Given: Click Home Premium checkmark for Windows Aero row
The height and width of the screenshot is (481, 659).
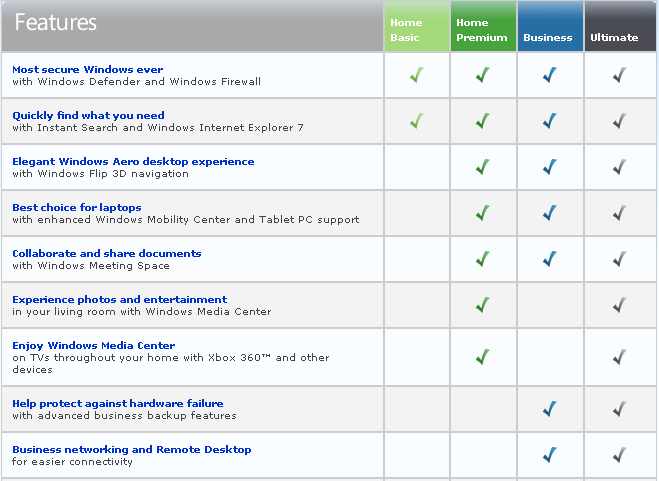Looking at the screenshot, I should [482, 167].
